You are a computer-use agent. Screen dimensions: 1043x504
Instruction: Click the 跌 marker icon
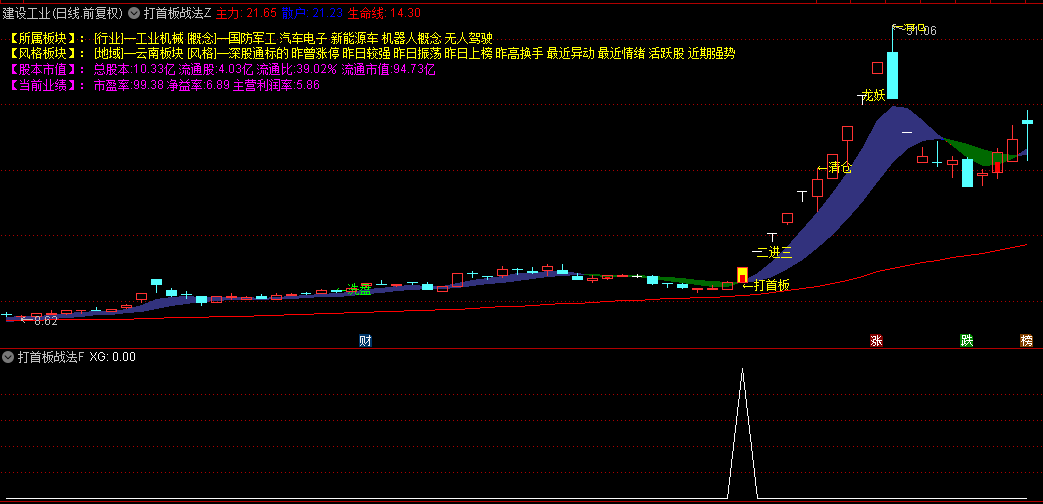pos(967,340)
